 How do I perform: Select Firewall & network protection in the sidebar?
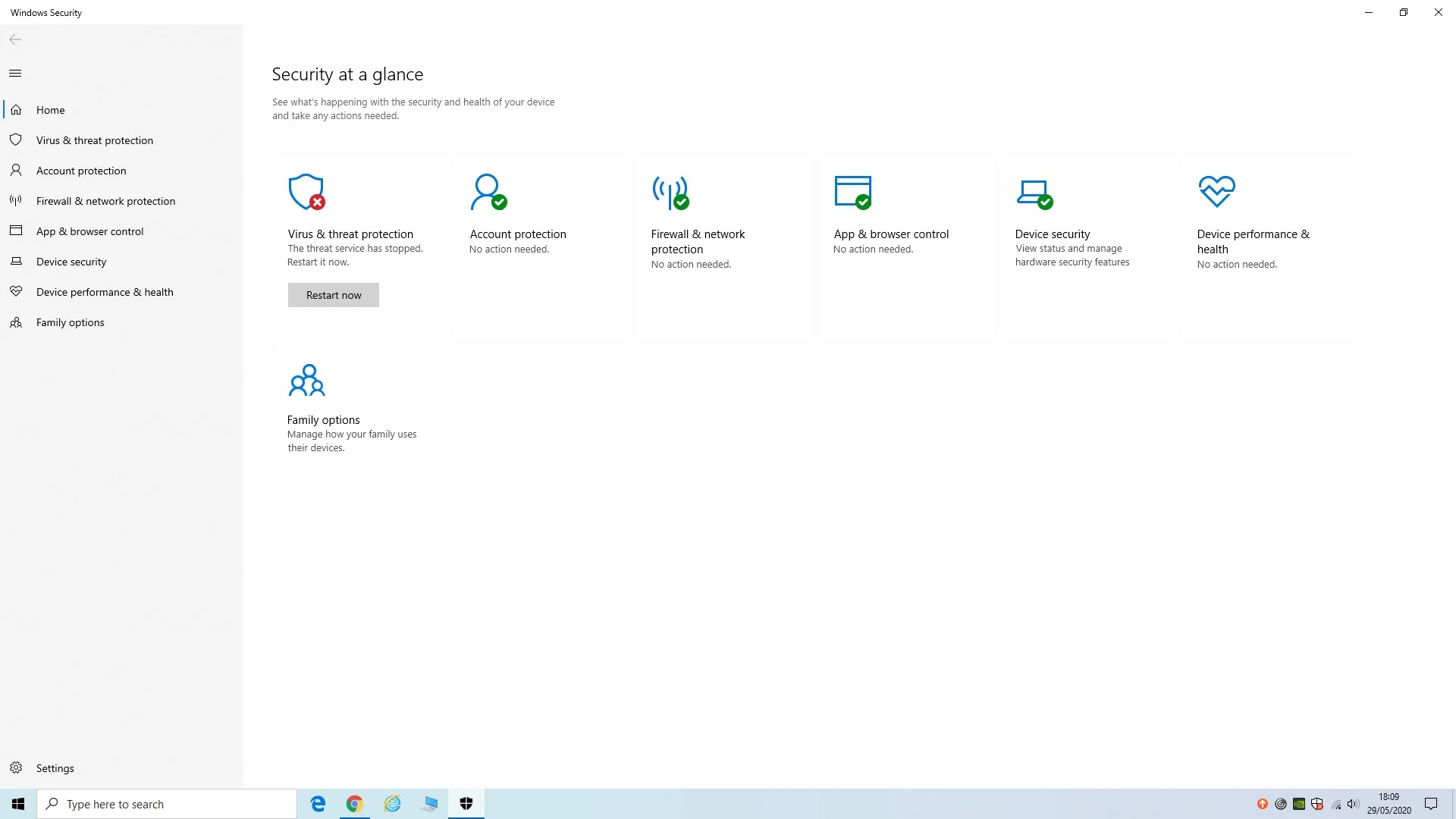(121, 201)
